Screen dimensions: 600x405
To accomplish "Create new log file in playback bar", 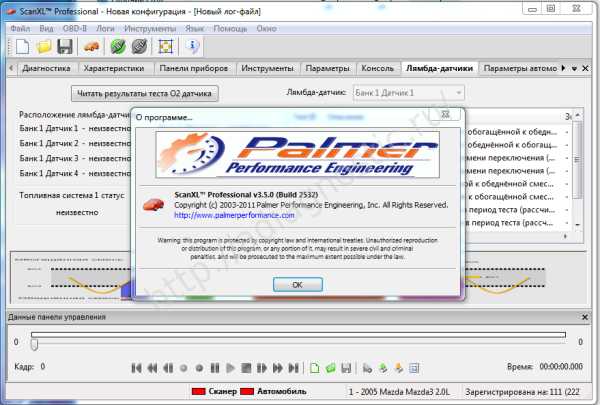I will 315,368.
